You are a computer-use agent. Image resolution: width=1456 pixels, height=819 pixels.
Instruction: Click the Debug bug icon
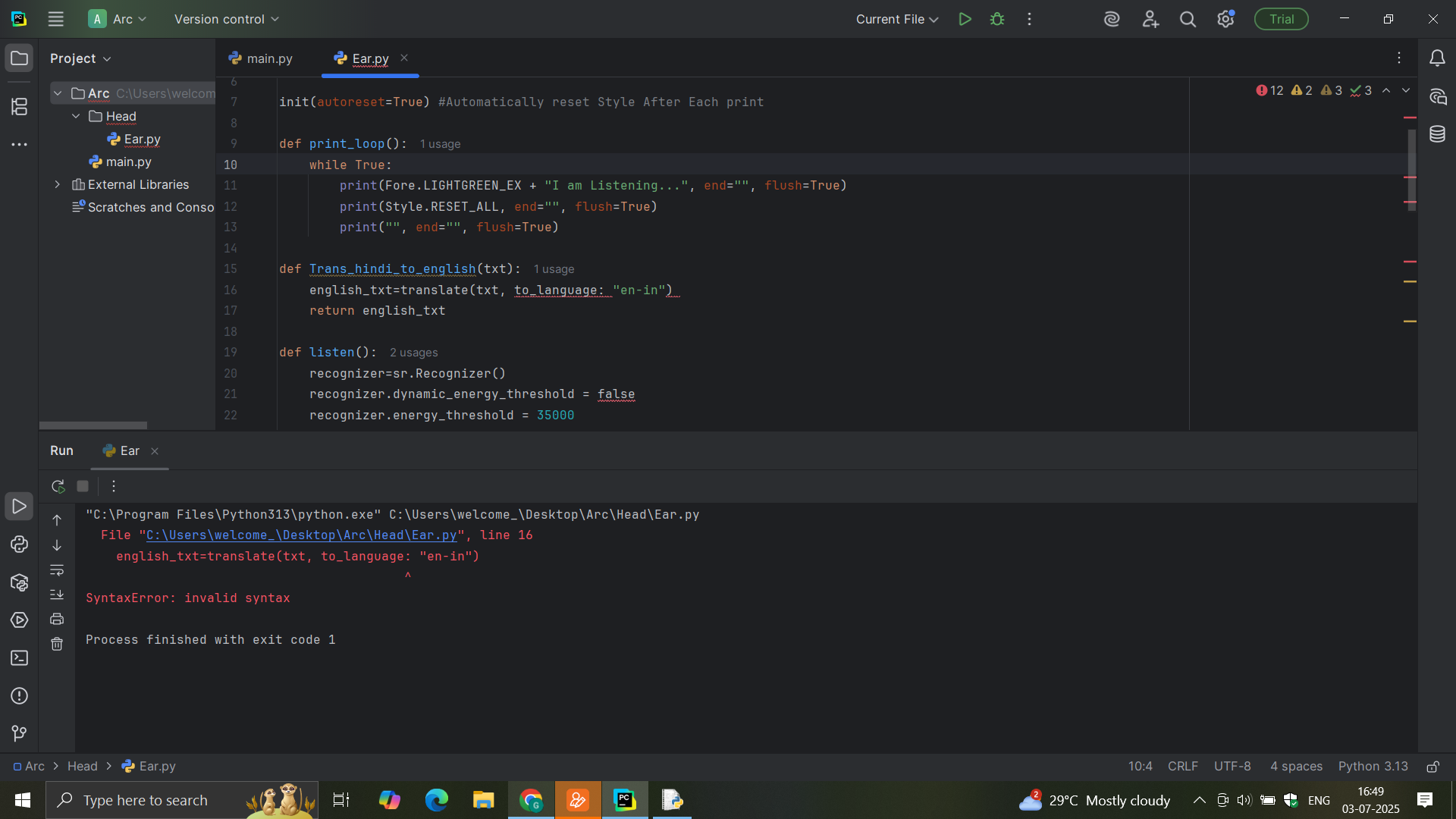pyautogui.click(x=997, y=19)
